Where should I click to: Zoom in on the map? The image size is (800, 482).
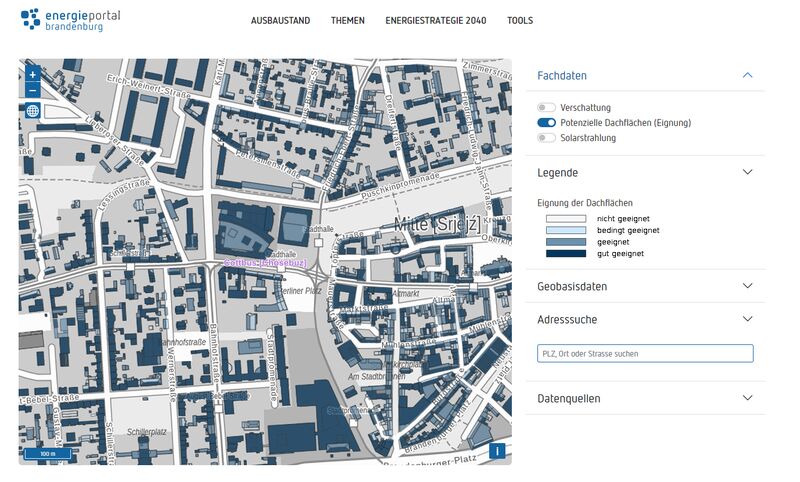(x=32, y=75)
